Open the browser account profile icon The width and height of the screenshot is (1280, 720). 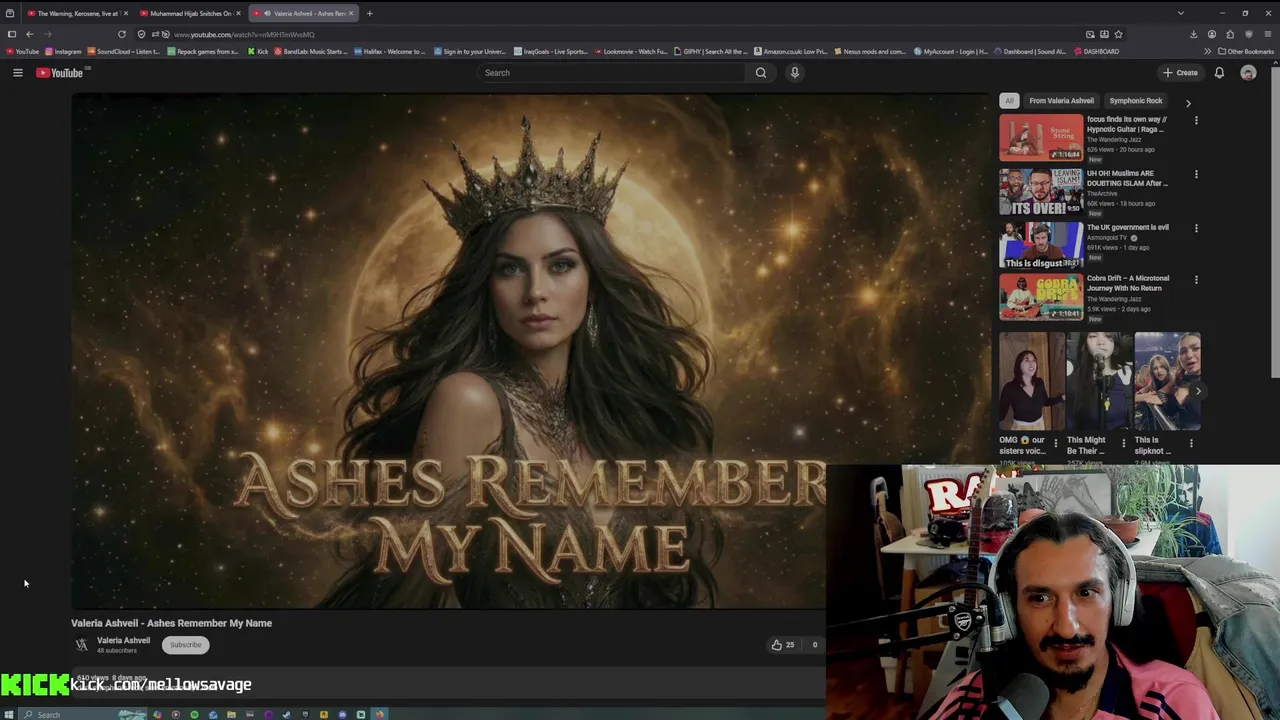pos(1212,34)
